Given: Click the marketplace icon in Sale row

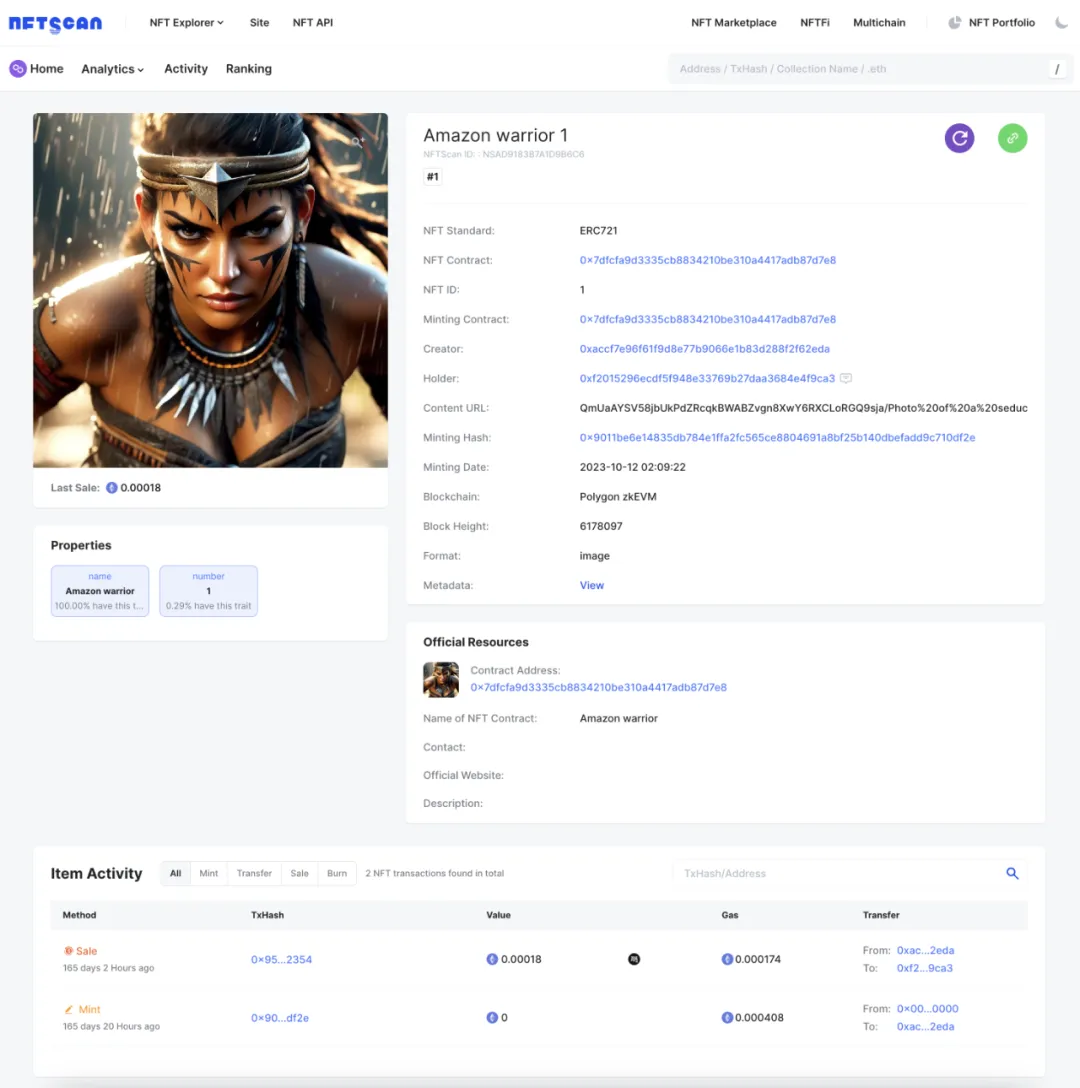Looking at the screenshot, I should (634, 959).
